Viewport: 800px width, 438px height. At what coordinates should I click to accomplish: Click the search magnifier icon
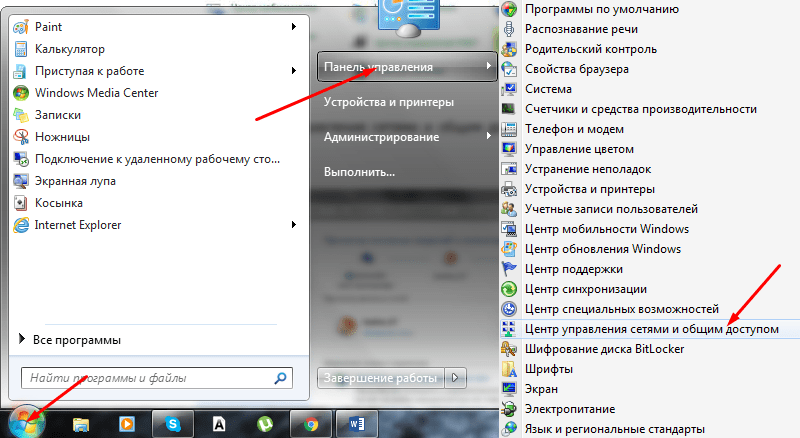(280, 378)
